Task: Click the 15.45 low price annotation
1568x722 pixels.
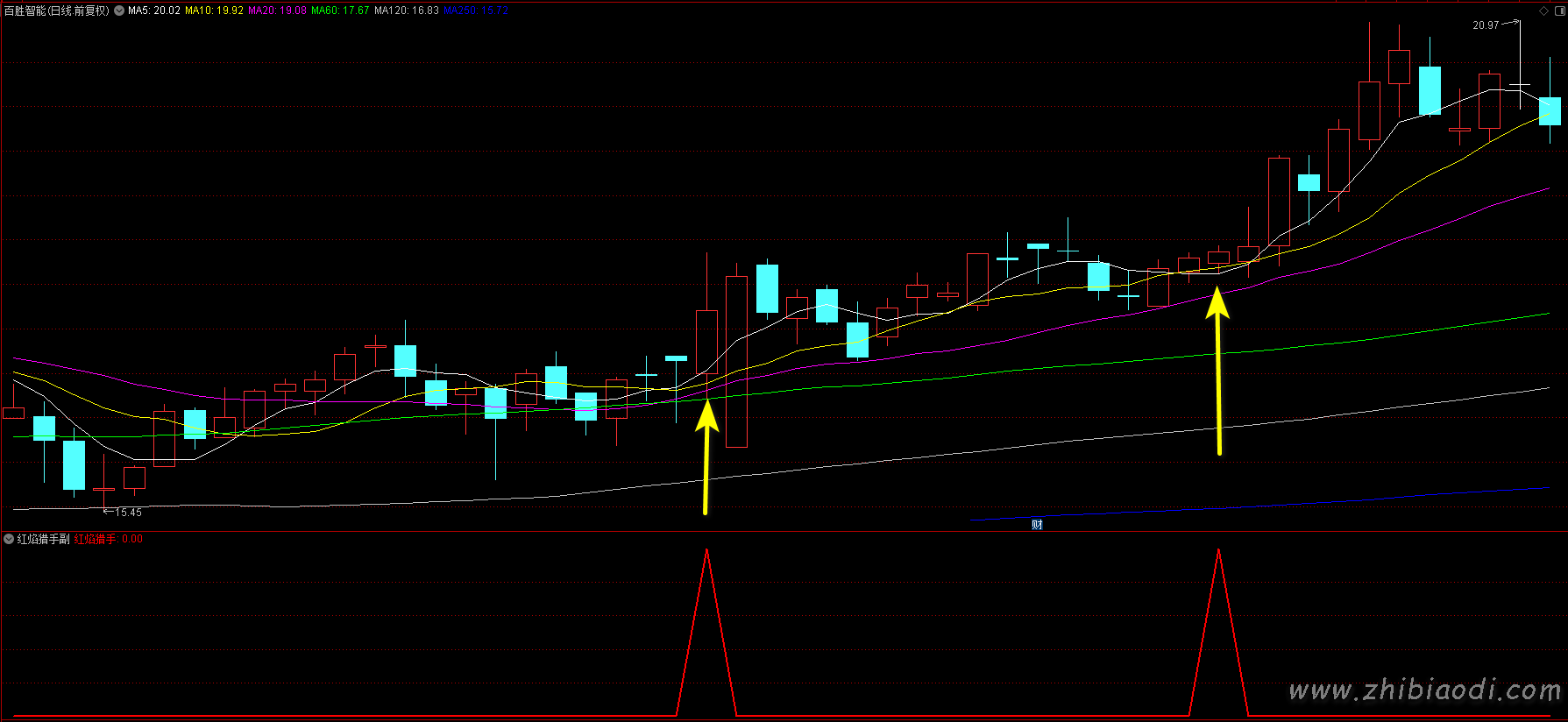Action: pos(128,513)
